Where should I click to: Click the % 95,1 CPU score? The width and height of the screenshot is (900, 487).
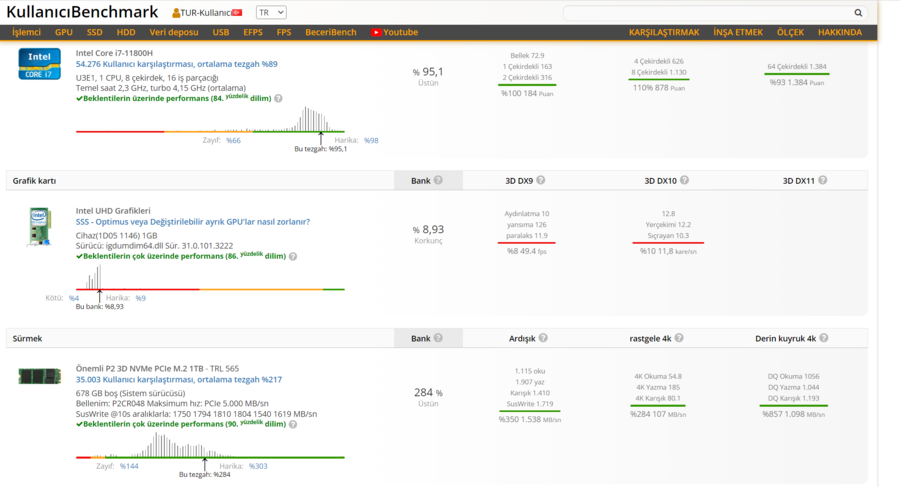(x=428, y=72)
